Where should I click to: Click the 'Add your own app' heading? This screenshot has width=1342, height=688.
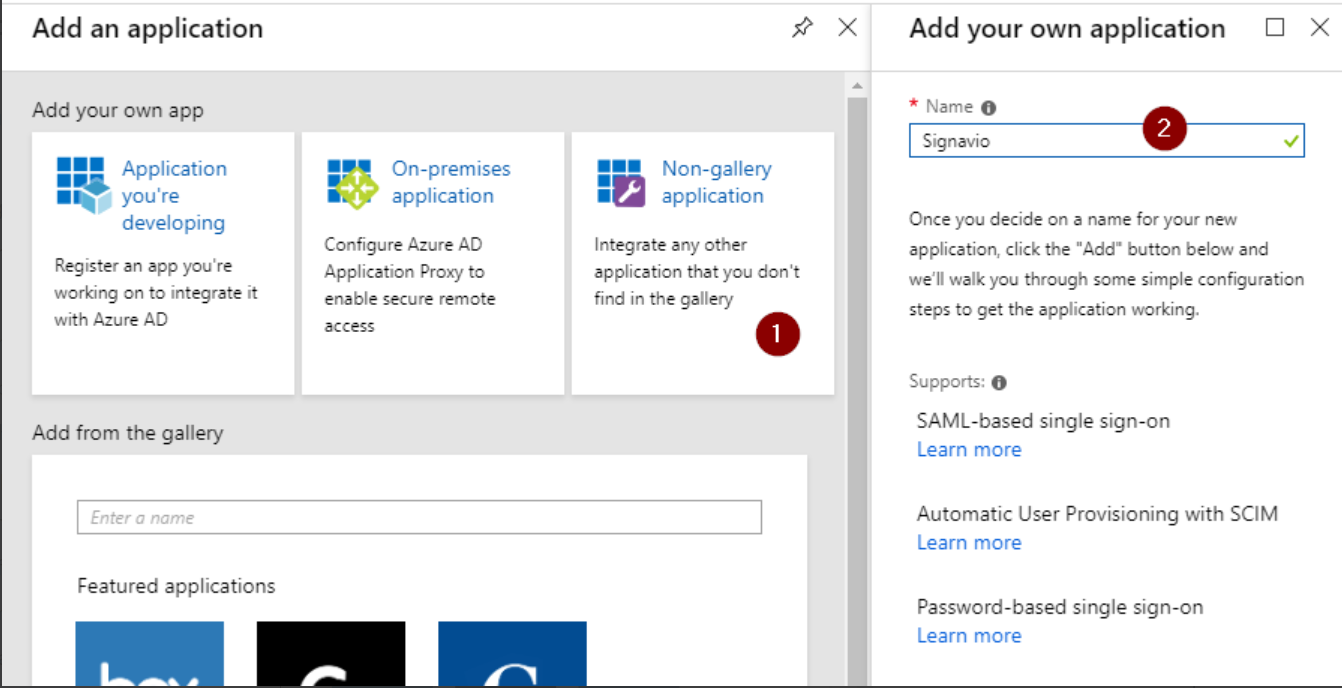118,111
